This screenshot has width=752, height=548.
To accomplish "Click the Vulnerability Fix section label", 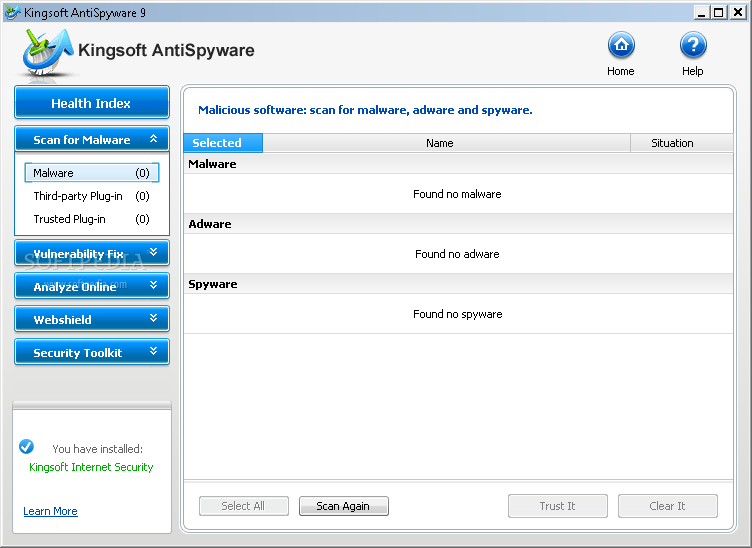I will 78,254.
